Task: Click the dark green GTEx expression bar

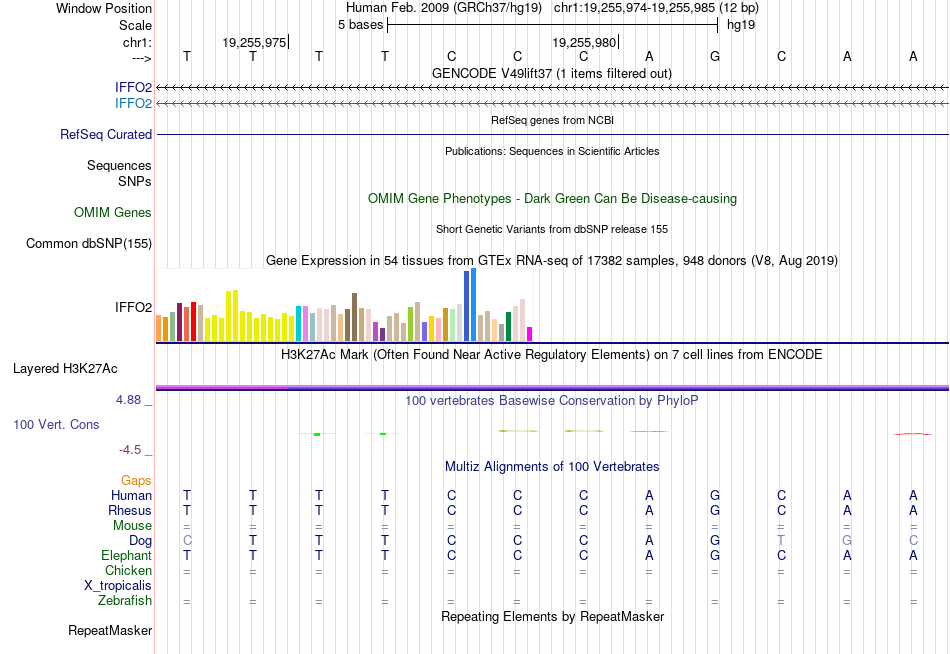Action: 508,326
